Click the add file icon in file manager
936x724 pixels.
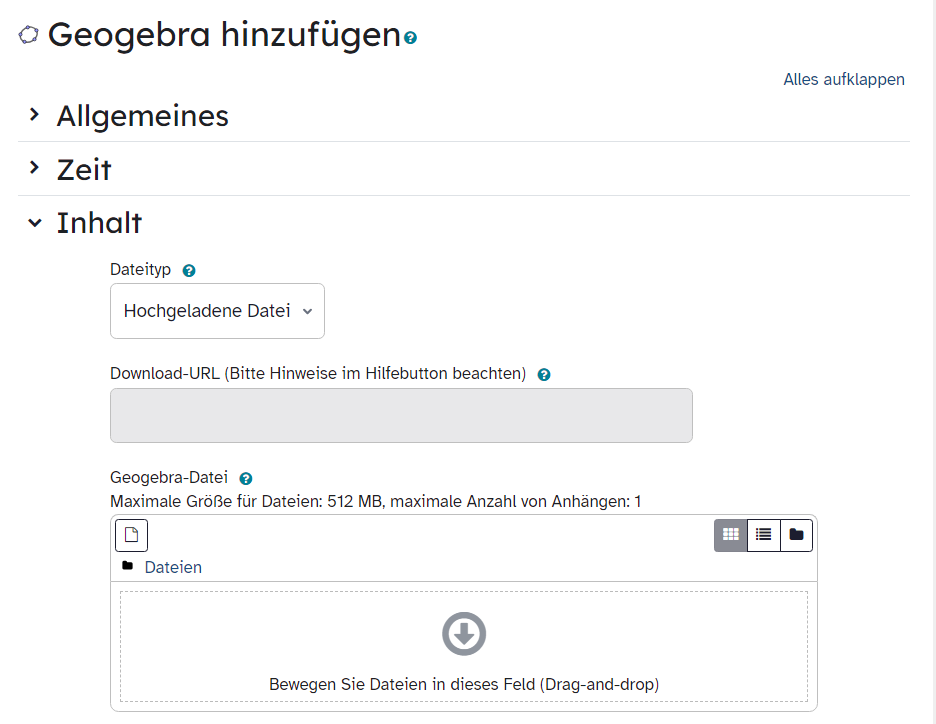131,535
